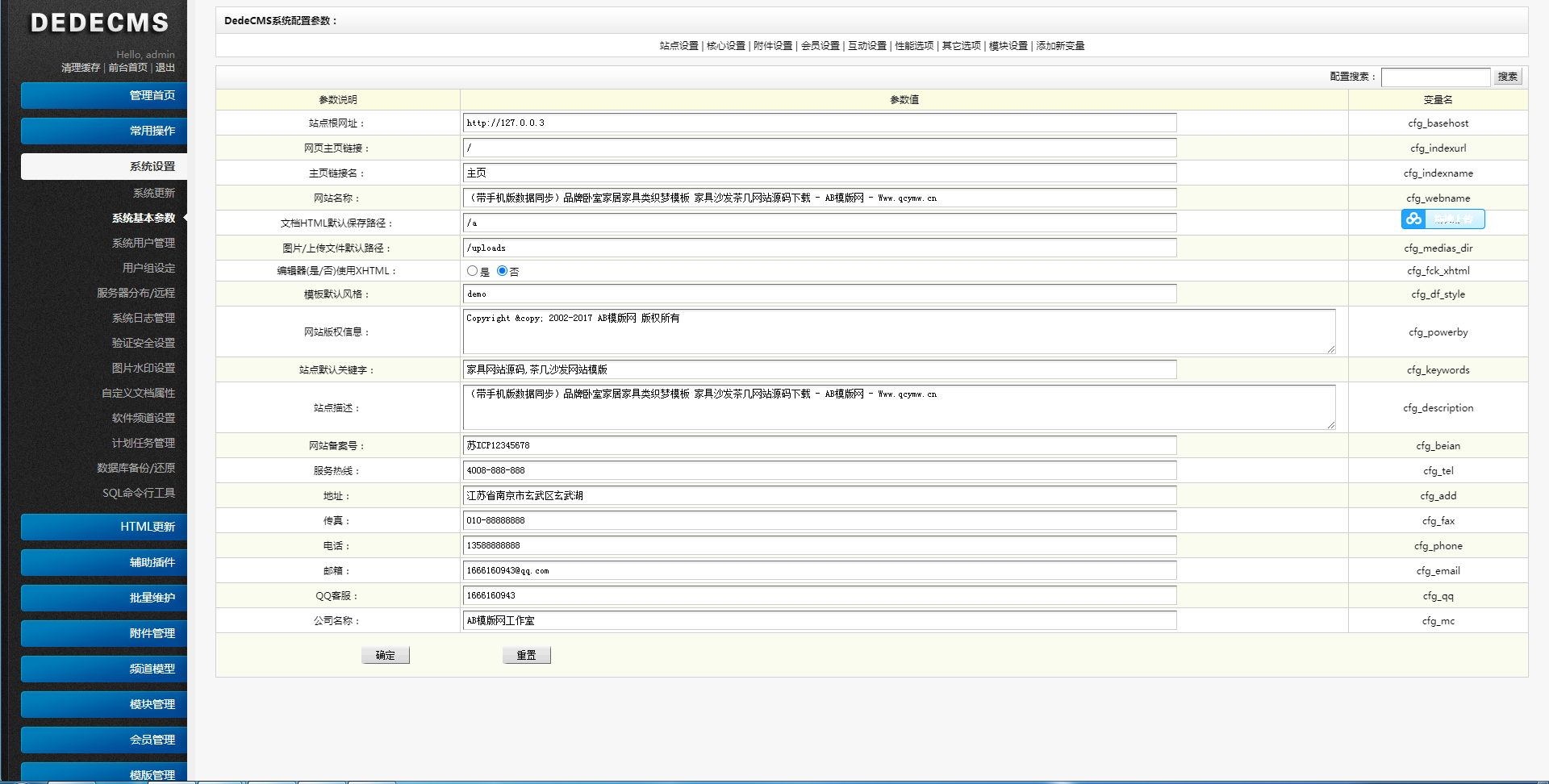The image size is (1549, 784).
Task: Expand the 会员管理 sidebar section
Action: coord(104,740)
